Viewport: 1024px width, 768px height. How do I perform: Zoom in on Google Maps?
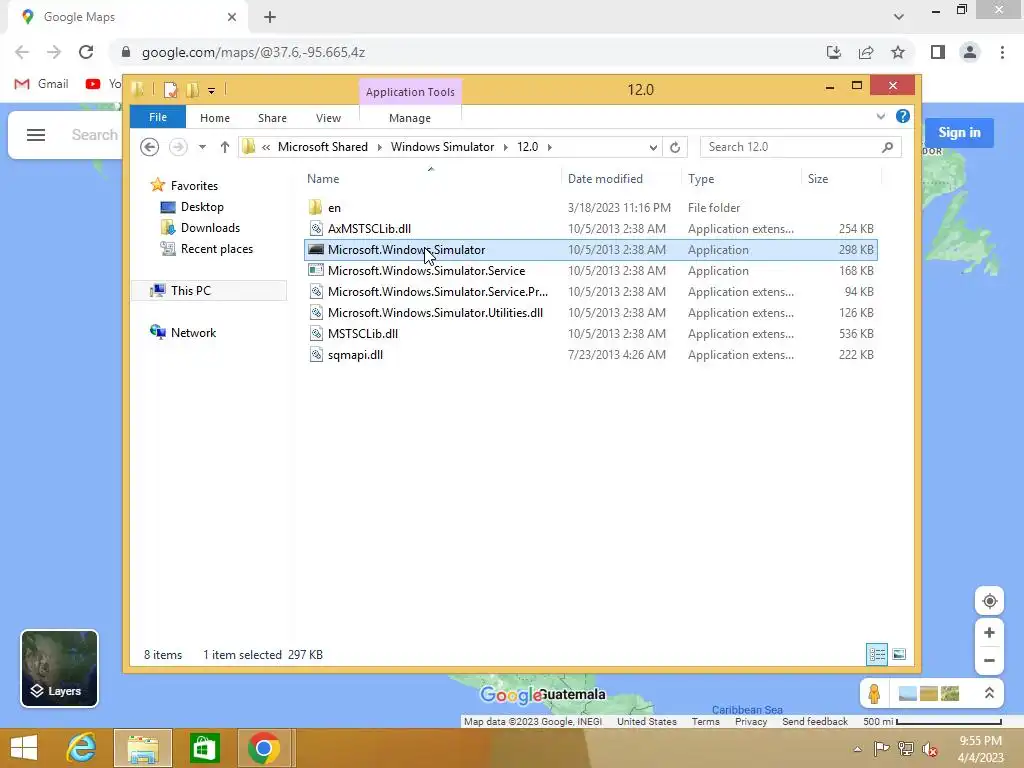coord(989,632)
